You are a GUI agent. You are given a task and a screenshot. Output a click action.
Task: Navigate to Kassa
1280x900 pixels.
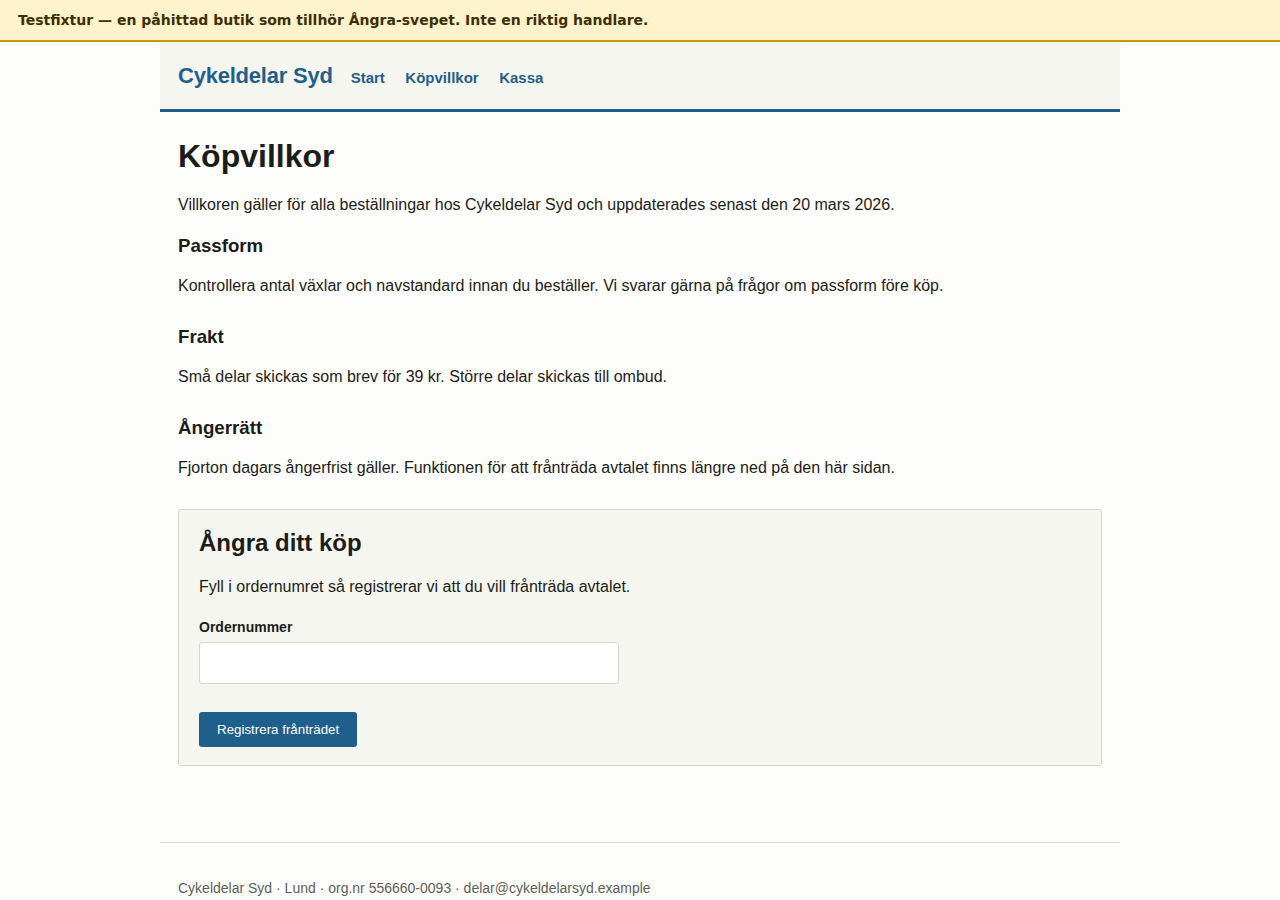pos(521,78)
